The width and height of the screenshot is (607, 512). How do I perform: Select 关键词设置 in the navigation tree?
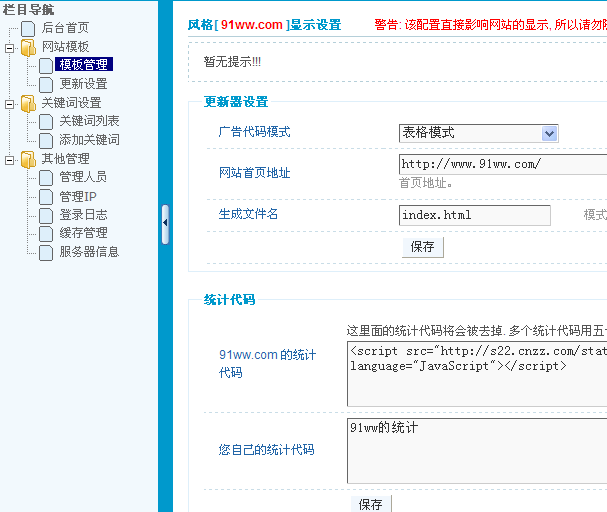click(72, 103)
